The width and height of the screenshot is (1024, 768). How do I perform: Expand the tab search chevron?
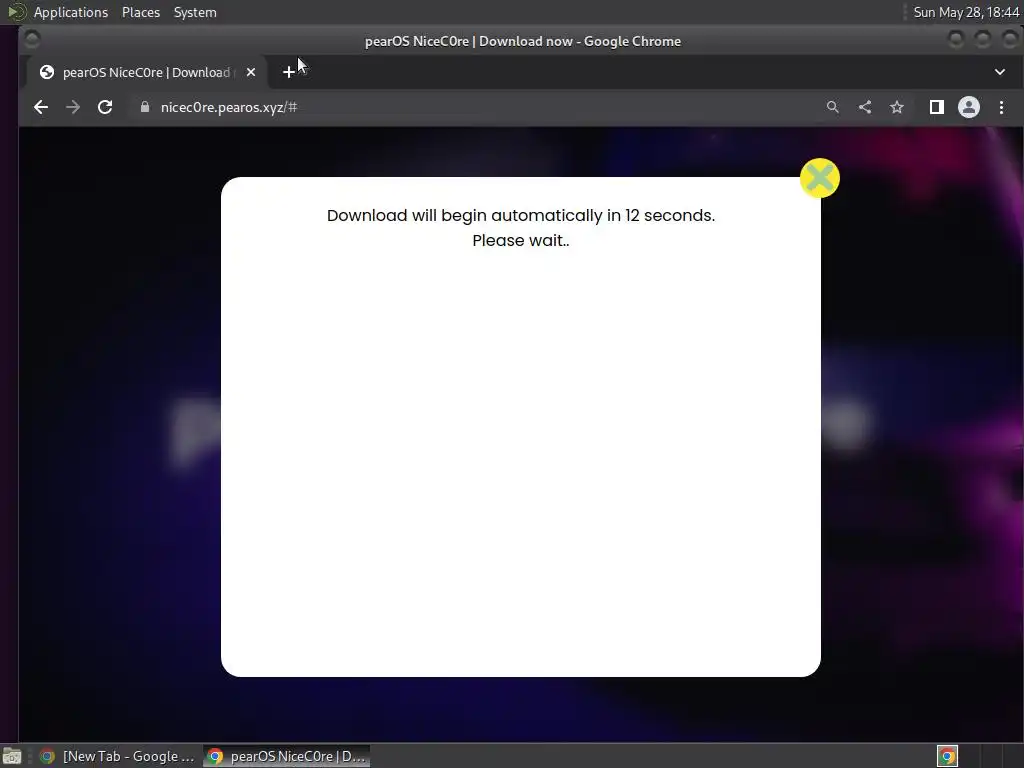pyautogui.click(x=1000, y=72)
